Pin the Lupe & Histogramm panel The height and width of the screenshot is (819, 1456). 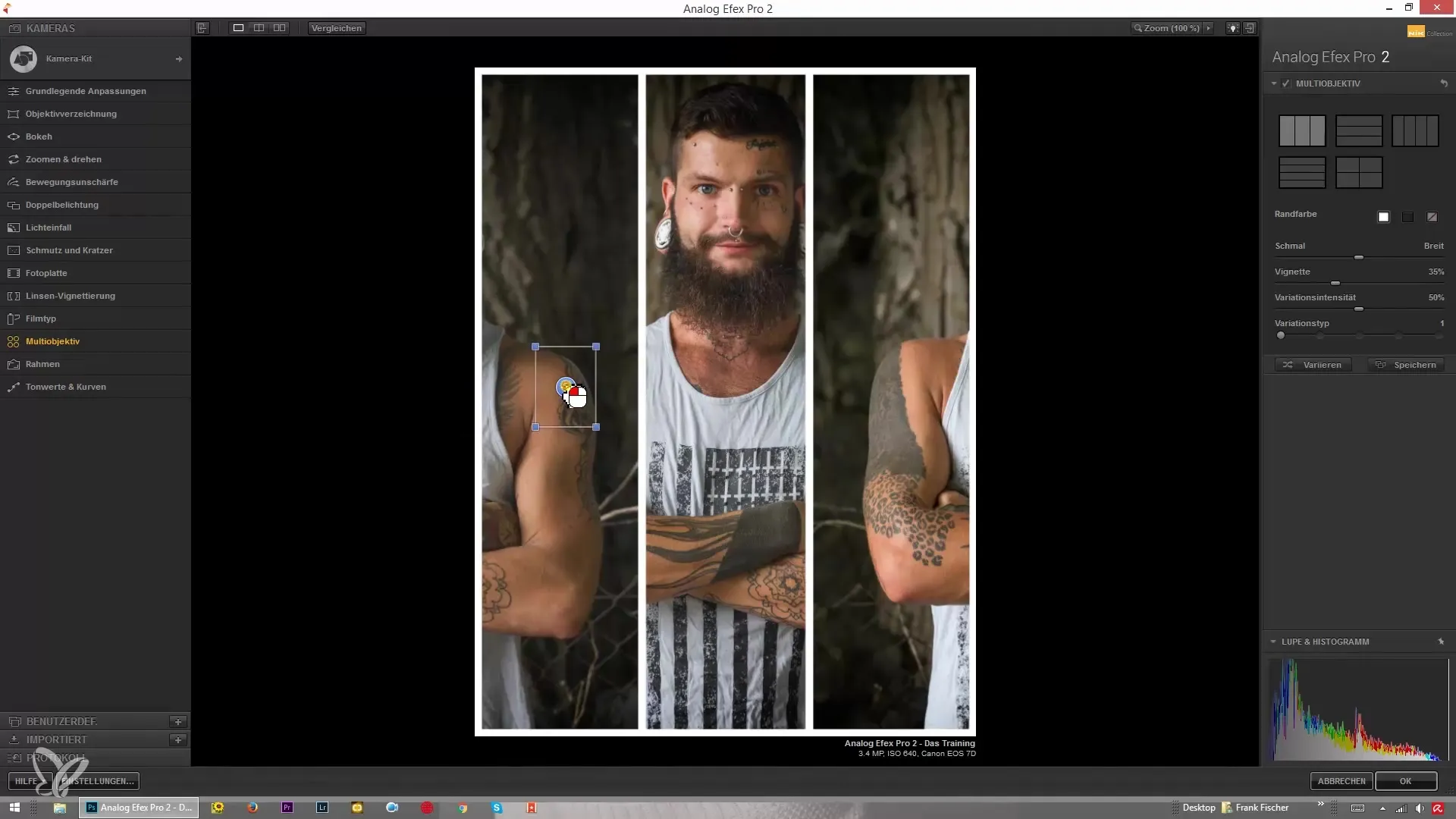[x=1441, y=642]
